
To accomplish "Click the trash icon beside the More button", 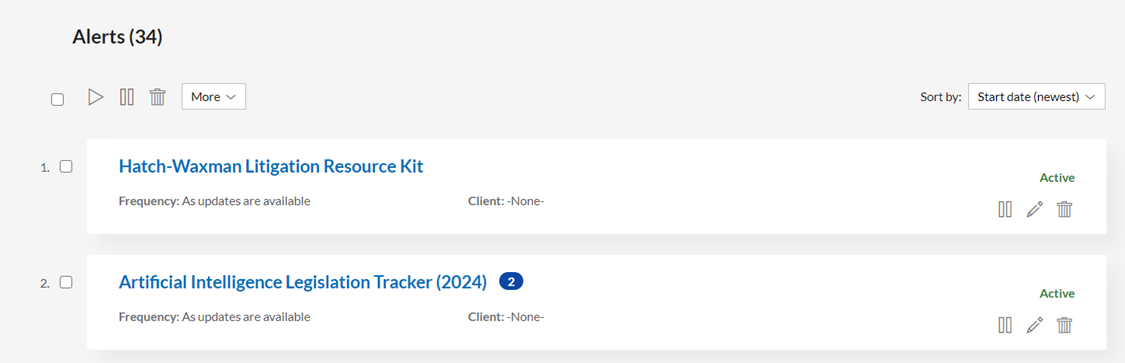I will (x=158, y=97).
